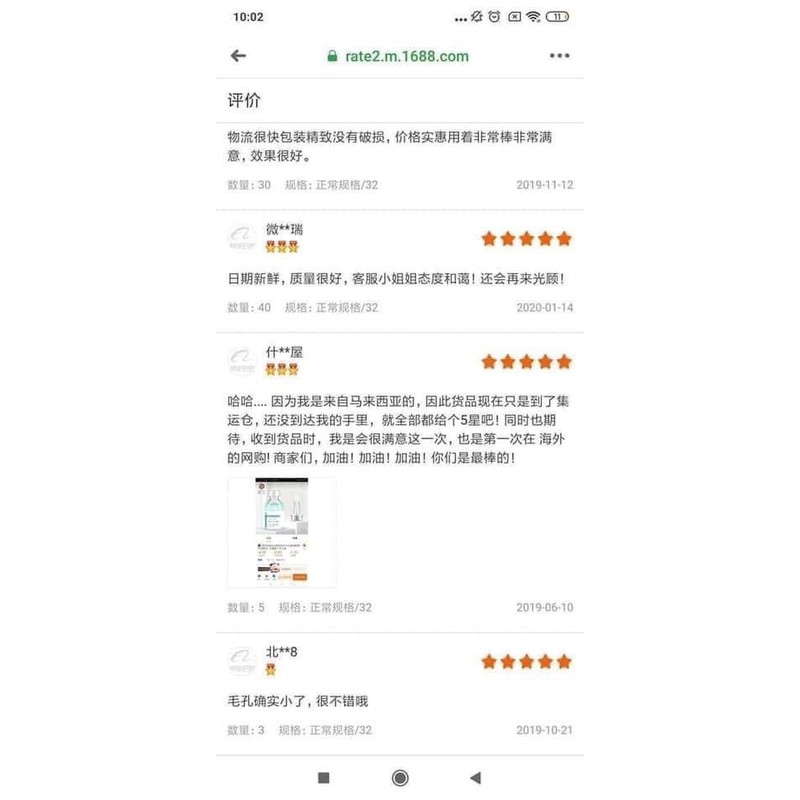Image resolution: width=800 pixels, height=800 pixels.
Task: Tap the Android triangle back button
Action: [476, 778]
